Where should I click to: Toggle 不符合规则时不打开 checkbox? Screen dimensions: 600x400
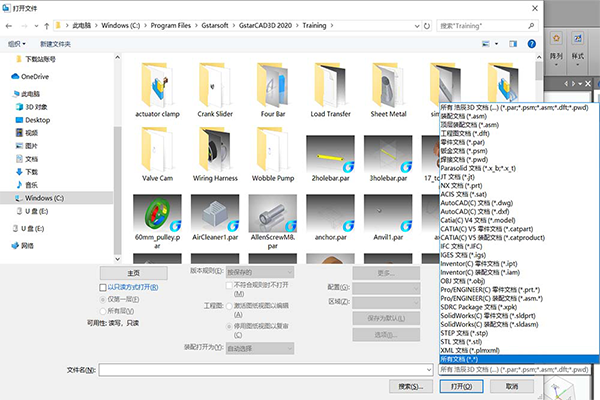click(x=229, y=285)
